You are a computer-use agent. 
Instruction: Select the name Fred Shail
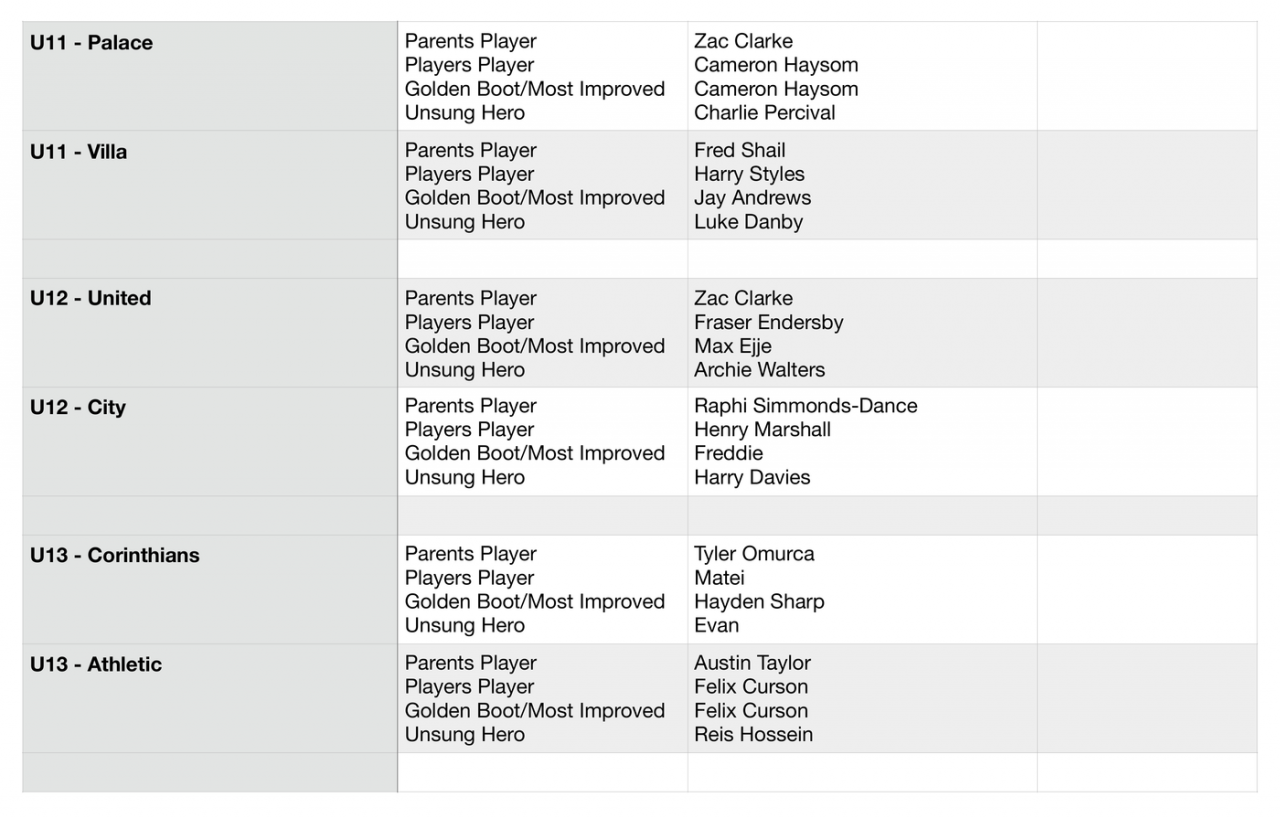click(x=739, y=150)
